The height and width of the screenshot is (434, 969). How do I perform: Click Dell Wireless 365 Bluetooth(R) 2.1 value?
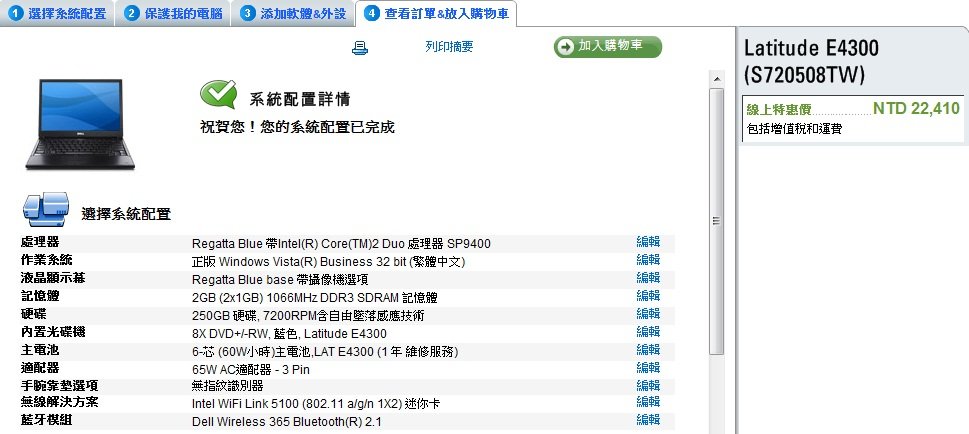point(287,422)
